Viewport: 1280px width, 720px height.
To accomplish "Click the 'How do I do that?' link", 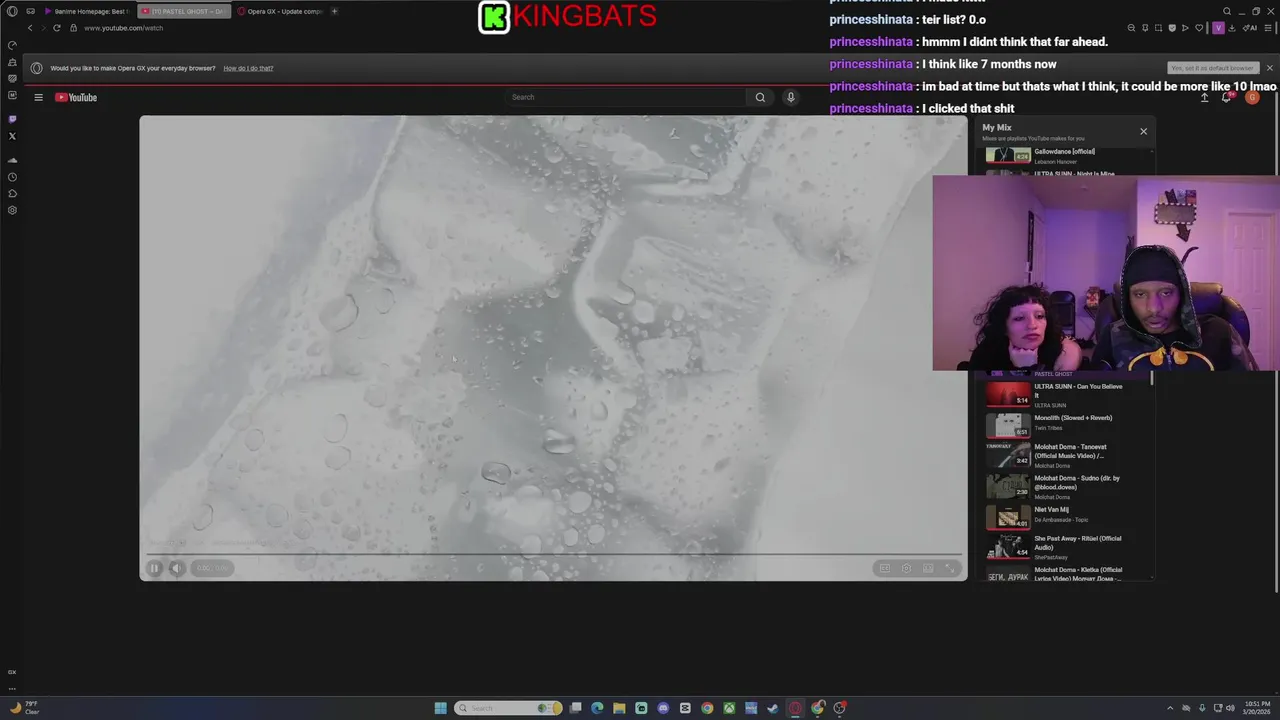I will (x=248, y=68).
